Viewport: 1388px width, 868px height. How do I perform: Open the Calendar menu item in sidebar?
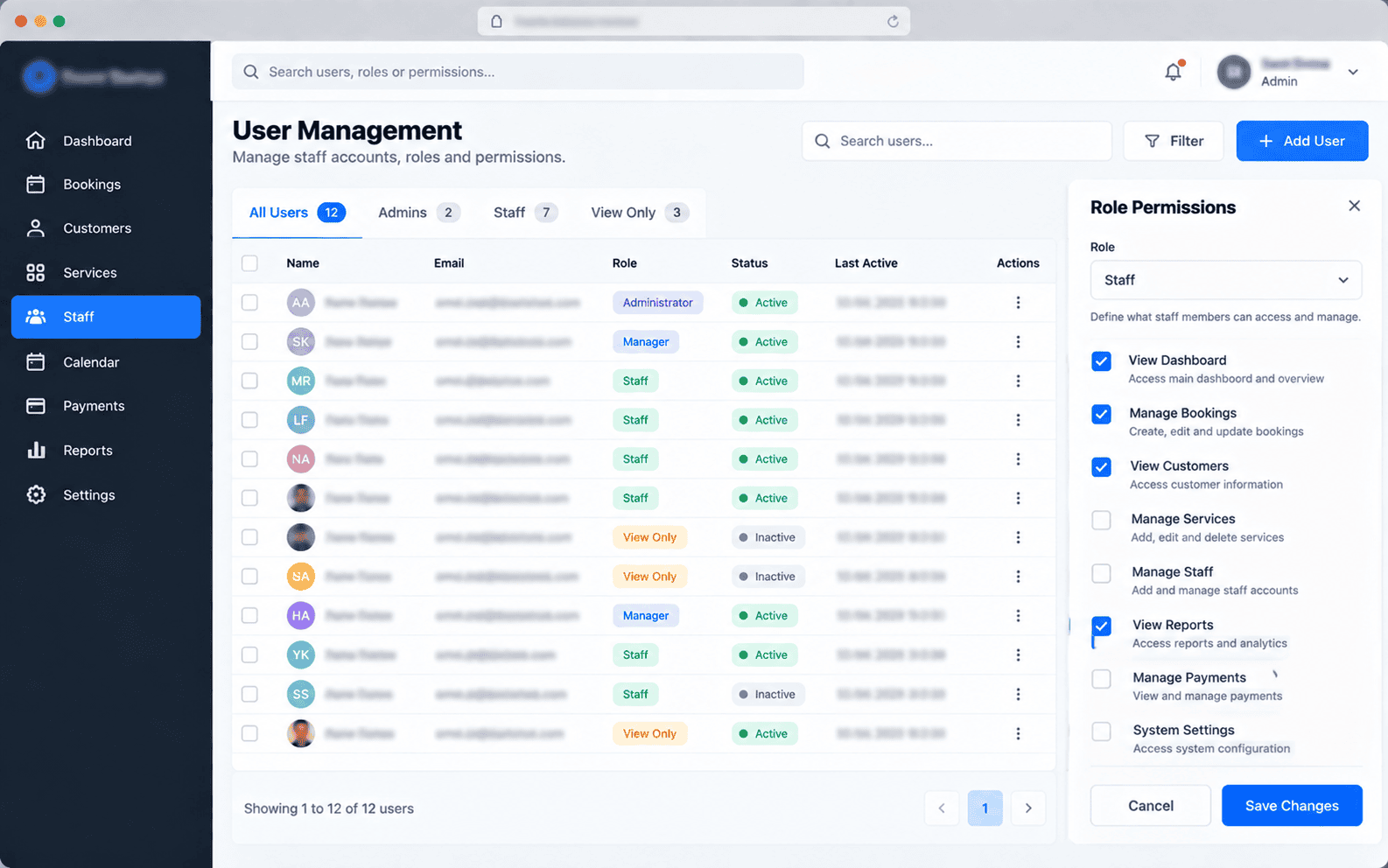click(x=106, y=362)
